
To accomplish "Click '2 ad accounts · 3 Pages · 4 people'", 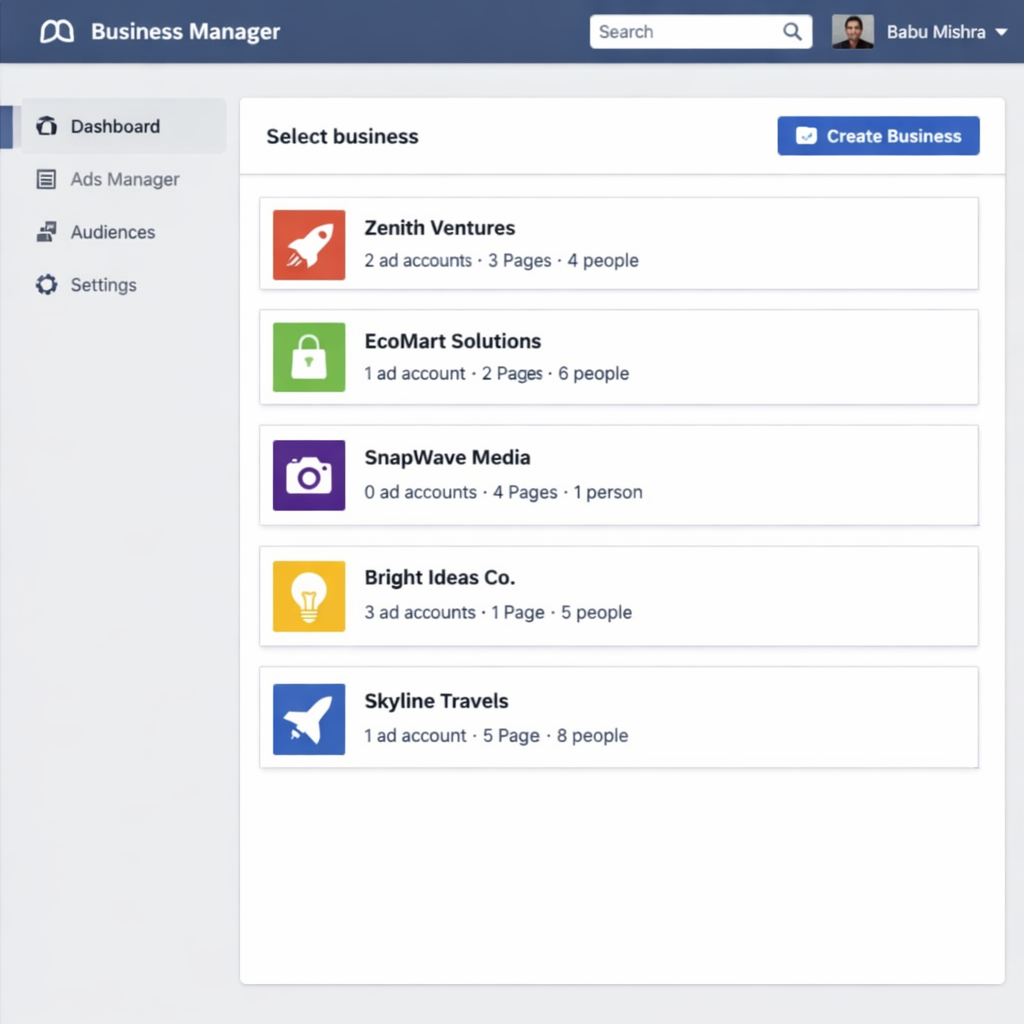I will tap(501, 261).
